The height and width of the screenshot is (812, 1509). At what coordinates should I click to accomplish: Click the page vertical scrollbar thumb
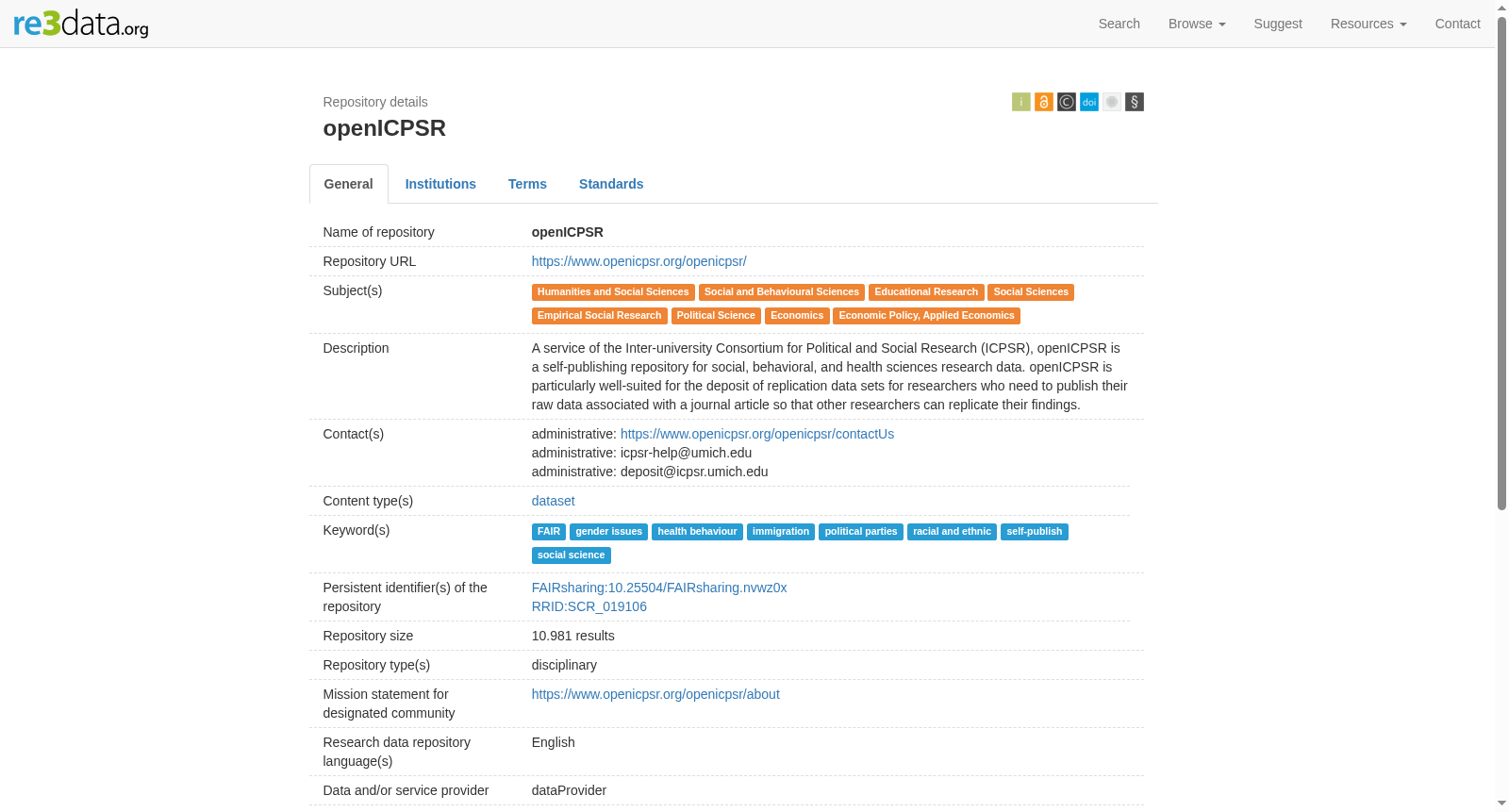1502,263
